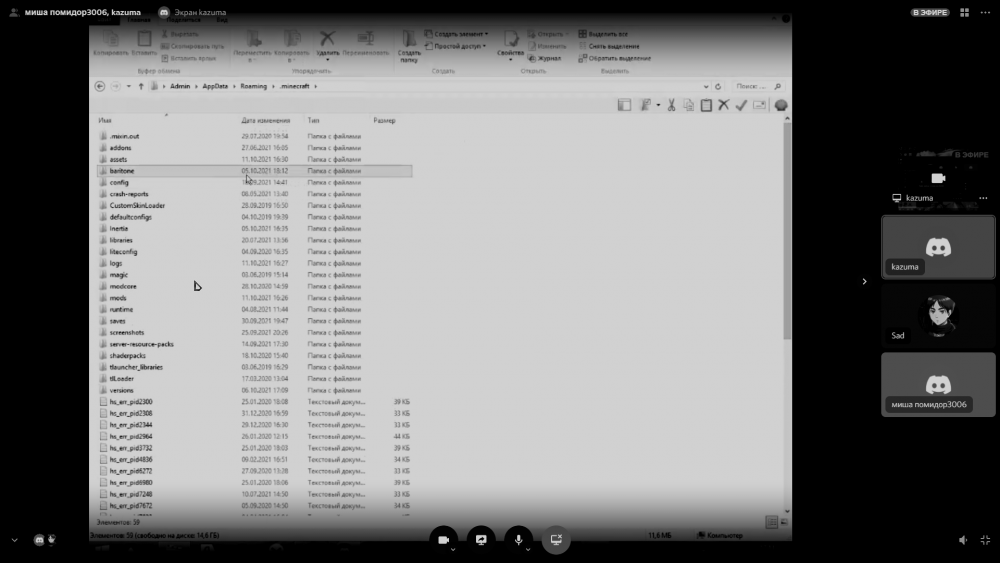Stop watching the stream with the monitor-x button

pos(556,539)
